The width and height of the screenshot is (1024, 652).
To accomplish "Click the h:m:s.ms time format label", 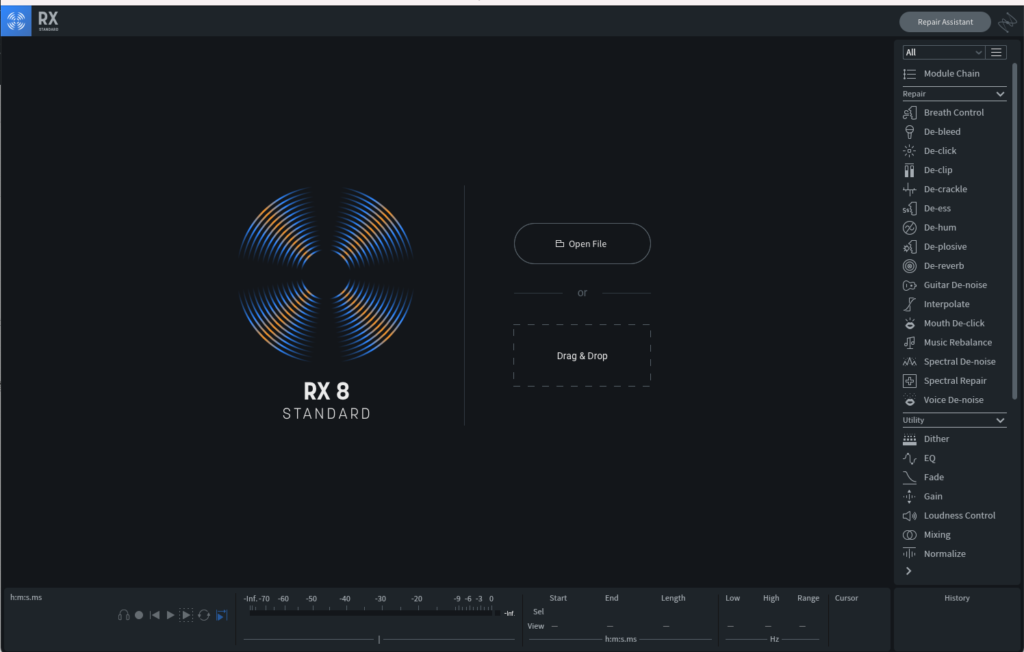I will point(26,597).
